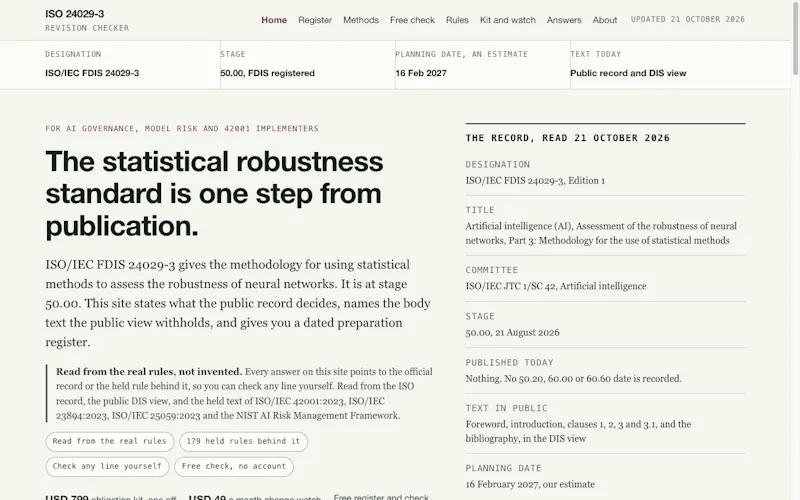The width and height of the screenshot is (800, 500).
Task: Go to Kit and watch
Action: pos(508,20)
